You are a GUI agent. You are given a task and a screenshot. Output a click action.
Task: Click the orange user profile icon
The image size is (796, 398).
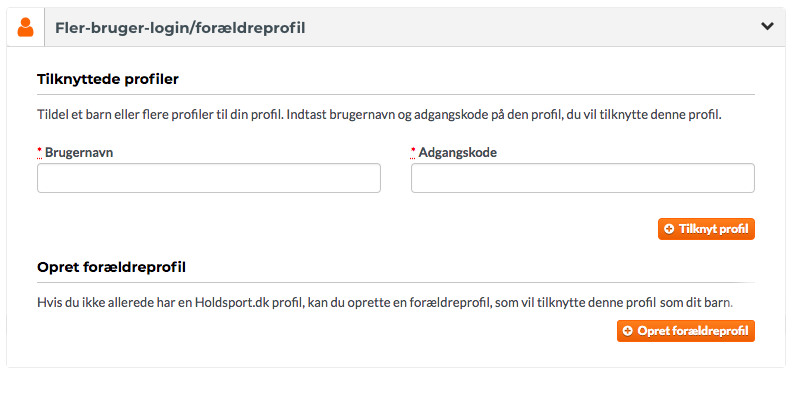(x=25, y=27)
